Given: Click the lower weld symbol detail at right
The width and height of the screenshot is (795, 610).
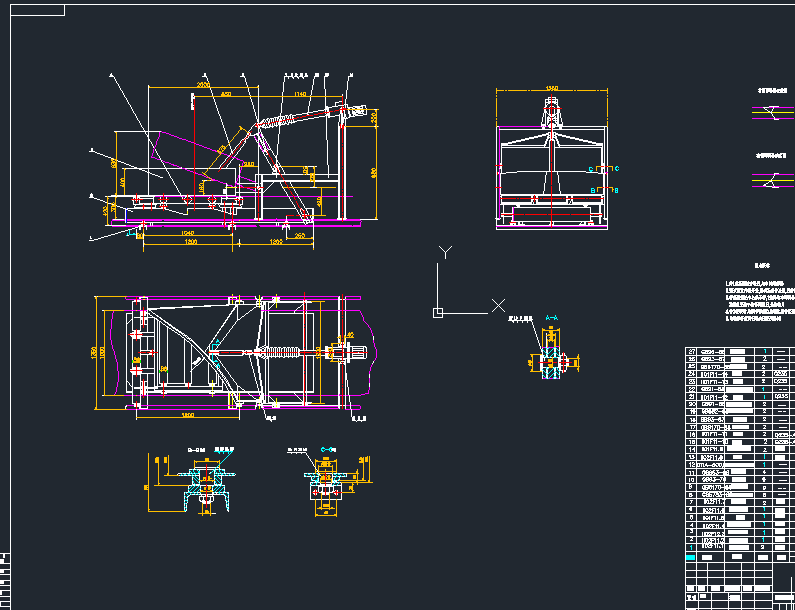Looking at the screenshot, I should pyautogui.click(x=774, y=180).
